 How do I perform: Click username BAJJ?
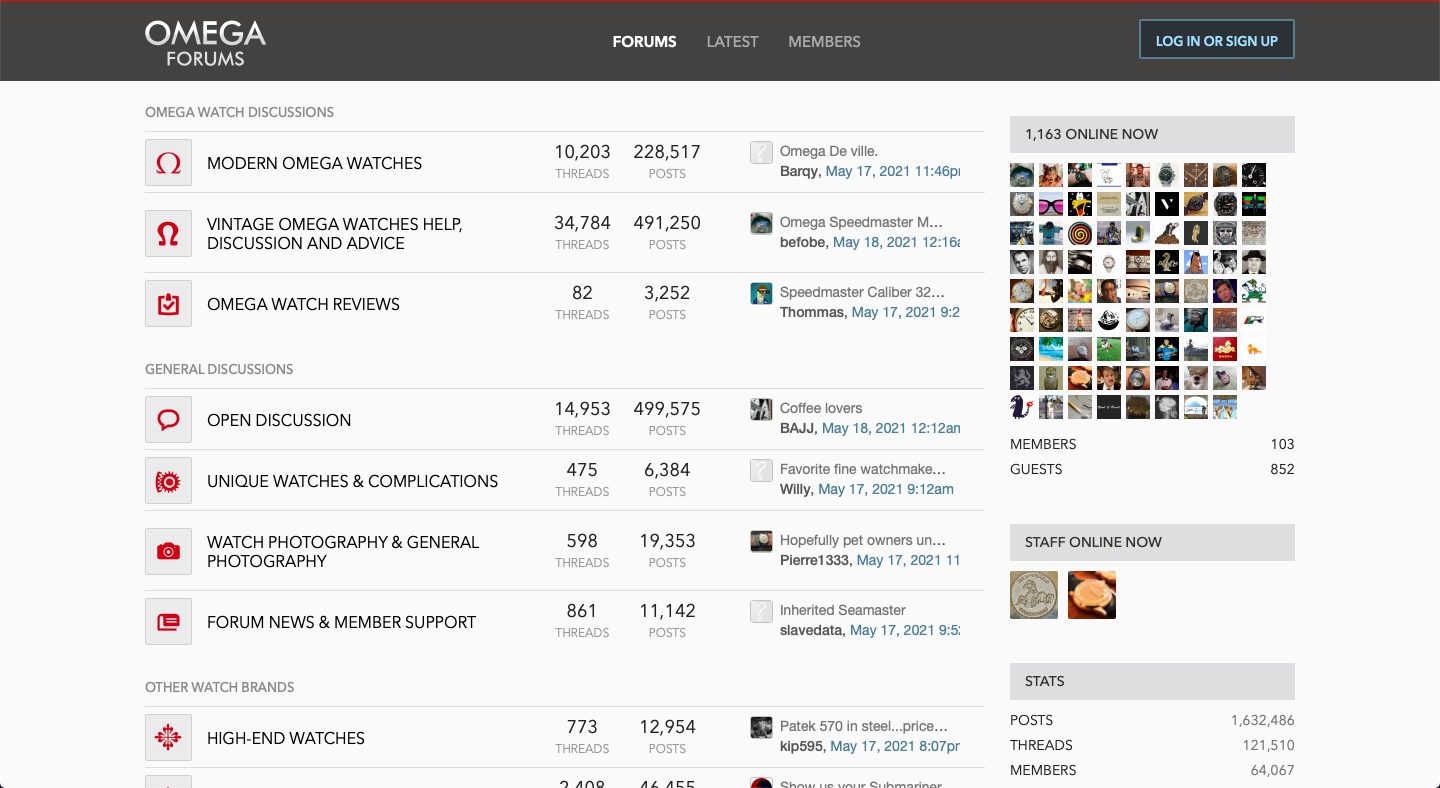[799, 428]
